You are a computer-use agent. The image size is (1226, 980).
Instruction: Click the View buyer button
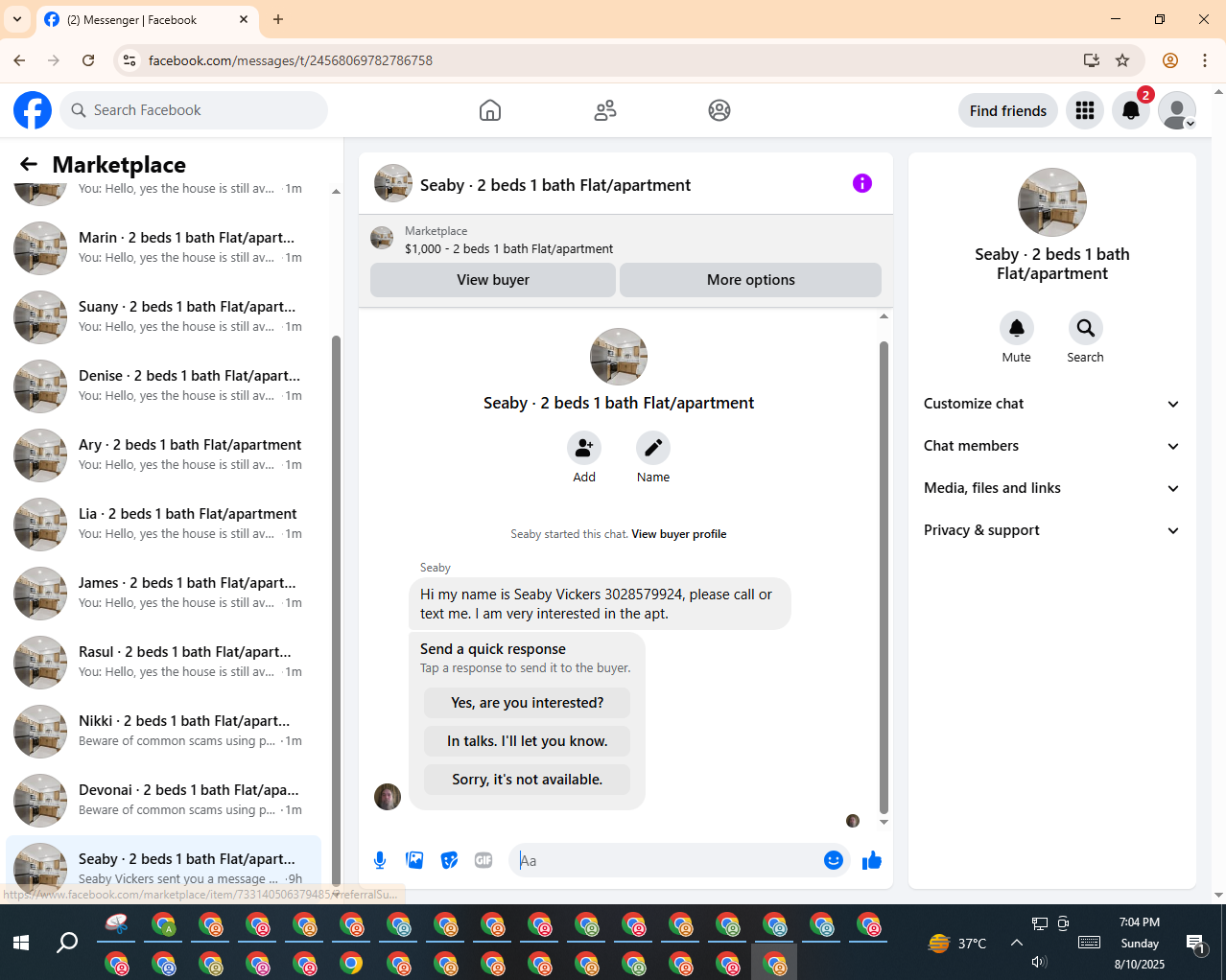click(493, 280)
